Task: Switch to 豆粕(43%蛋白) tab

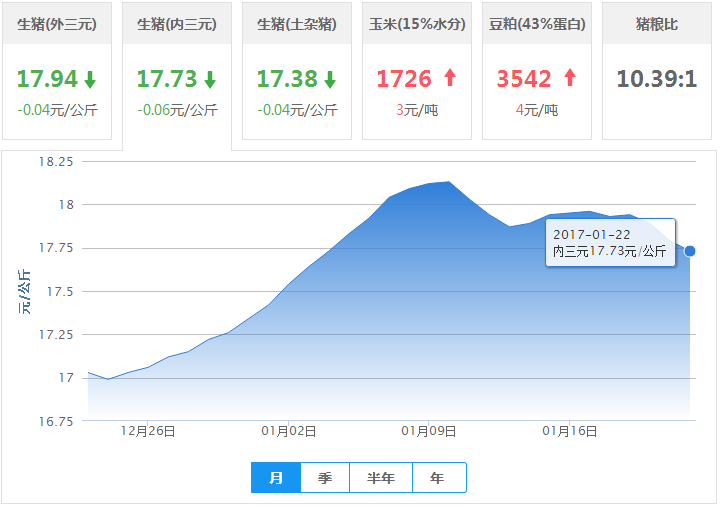Action: 536,24
